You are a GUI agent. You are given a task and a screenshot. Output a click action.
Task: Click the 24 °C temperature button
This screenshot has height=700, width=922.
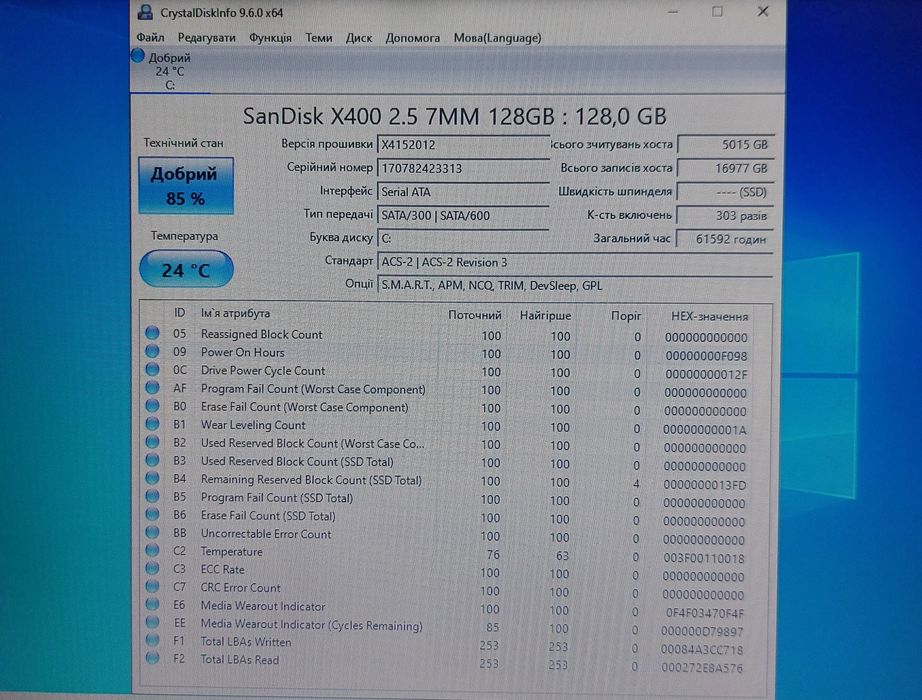[x=186, y=269]
